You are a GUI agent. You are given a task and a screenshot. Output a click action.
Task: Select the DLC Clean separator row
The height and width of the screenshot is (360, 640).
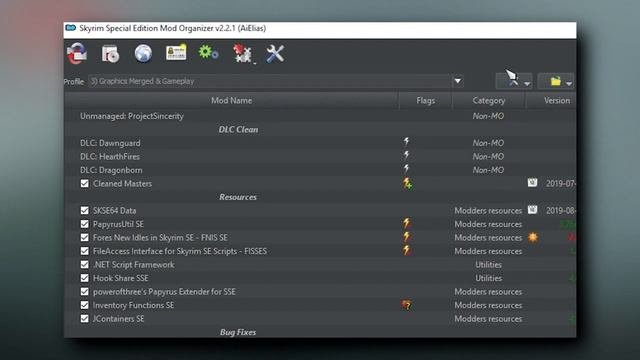pos(320,129)
